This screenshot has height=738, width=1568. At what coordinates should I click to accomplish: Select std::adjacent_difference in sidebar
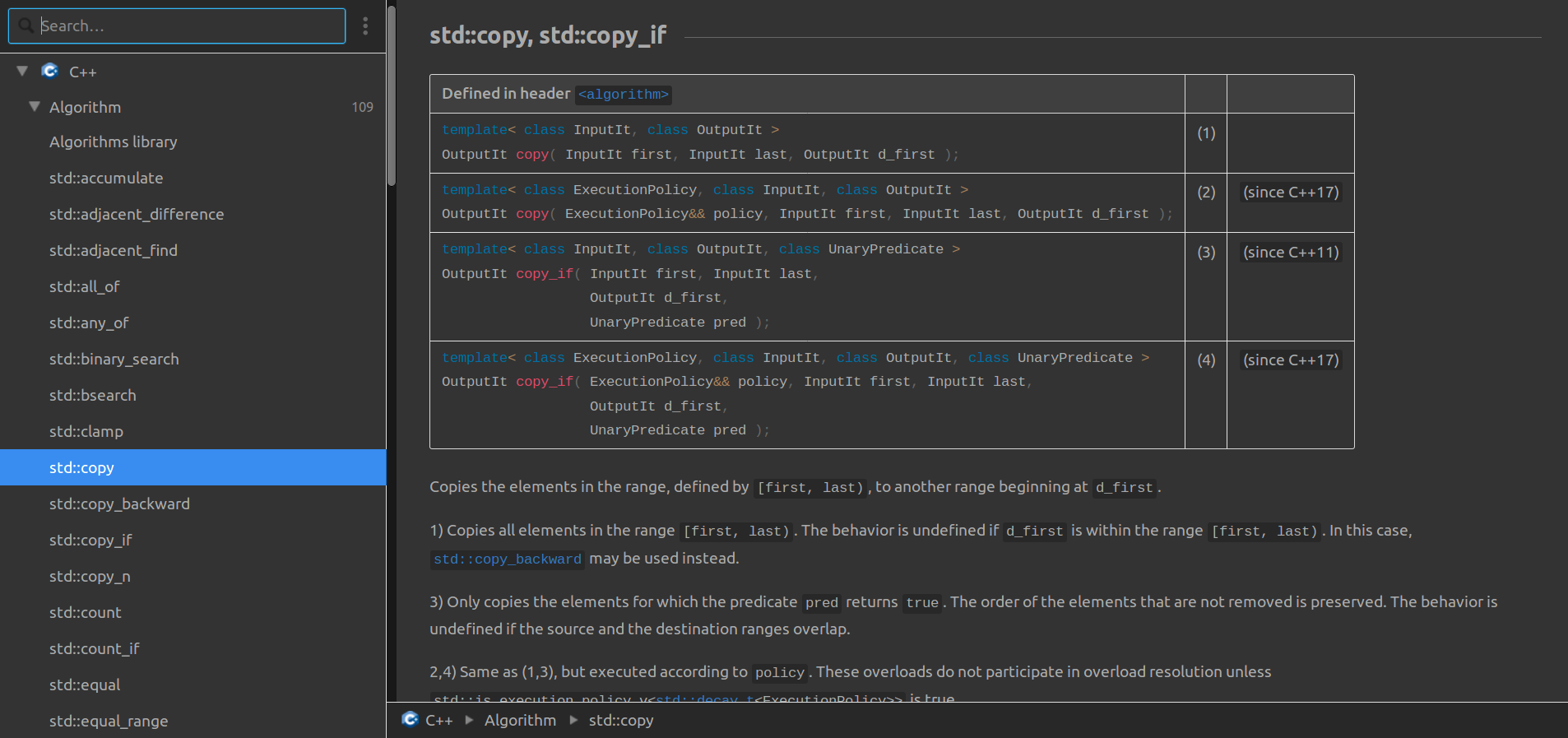(x=193, y=214)
